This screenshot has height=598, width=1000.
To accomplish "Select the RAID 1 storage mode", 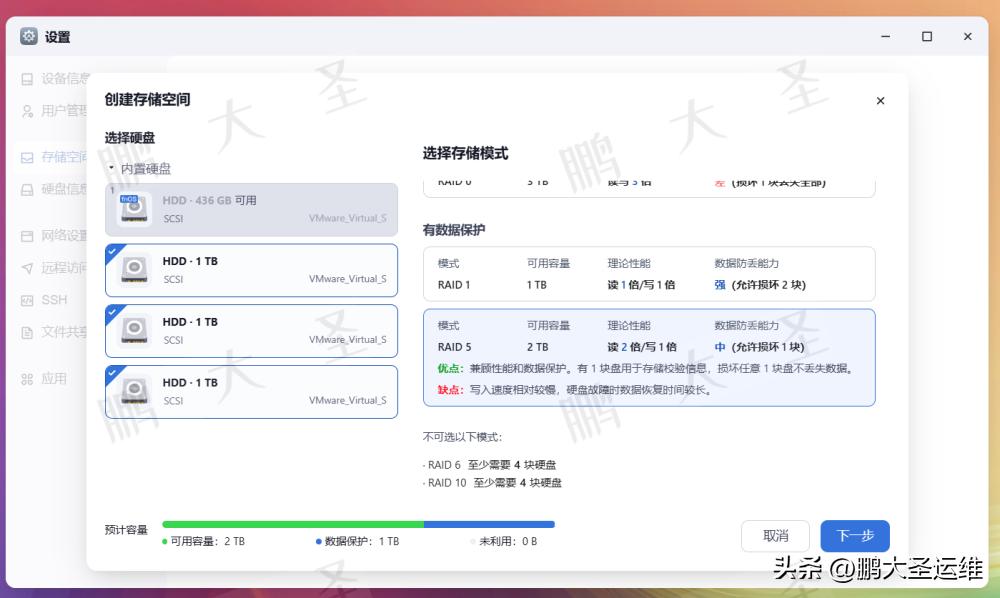I will point(648,274).
